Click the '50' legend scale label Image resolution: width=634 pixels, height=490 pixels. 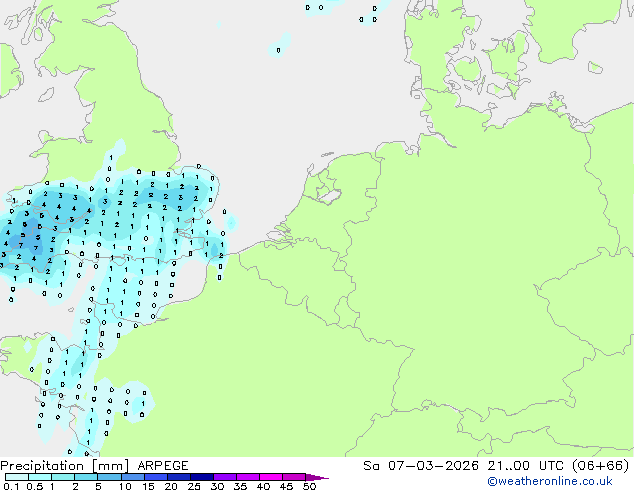point(309,486)
